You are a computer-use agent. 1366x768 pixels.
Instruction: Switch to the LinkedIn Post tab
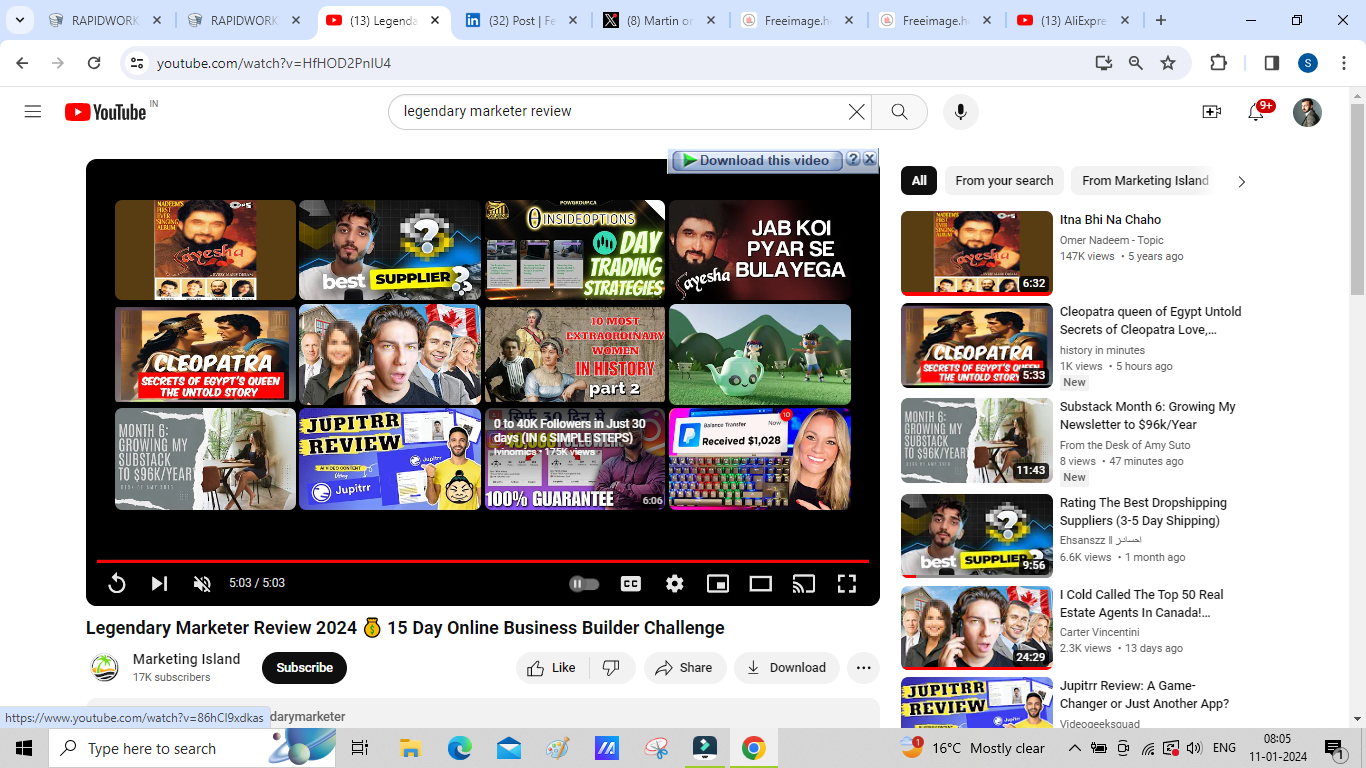(521, 20)
